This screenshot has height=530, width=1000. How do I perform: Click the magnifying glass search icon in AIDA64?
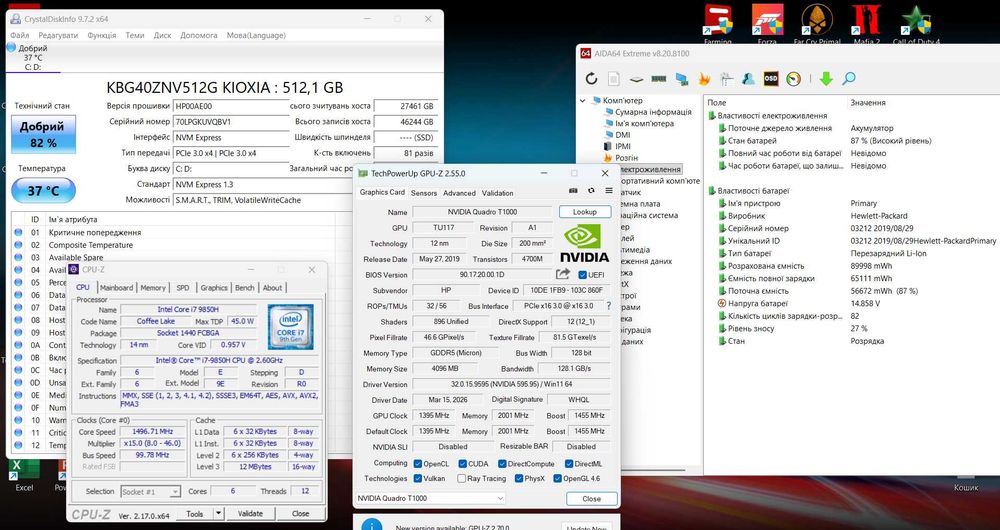[x=849, y=78]
